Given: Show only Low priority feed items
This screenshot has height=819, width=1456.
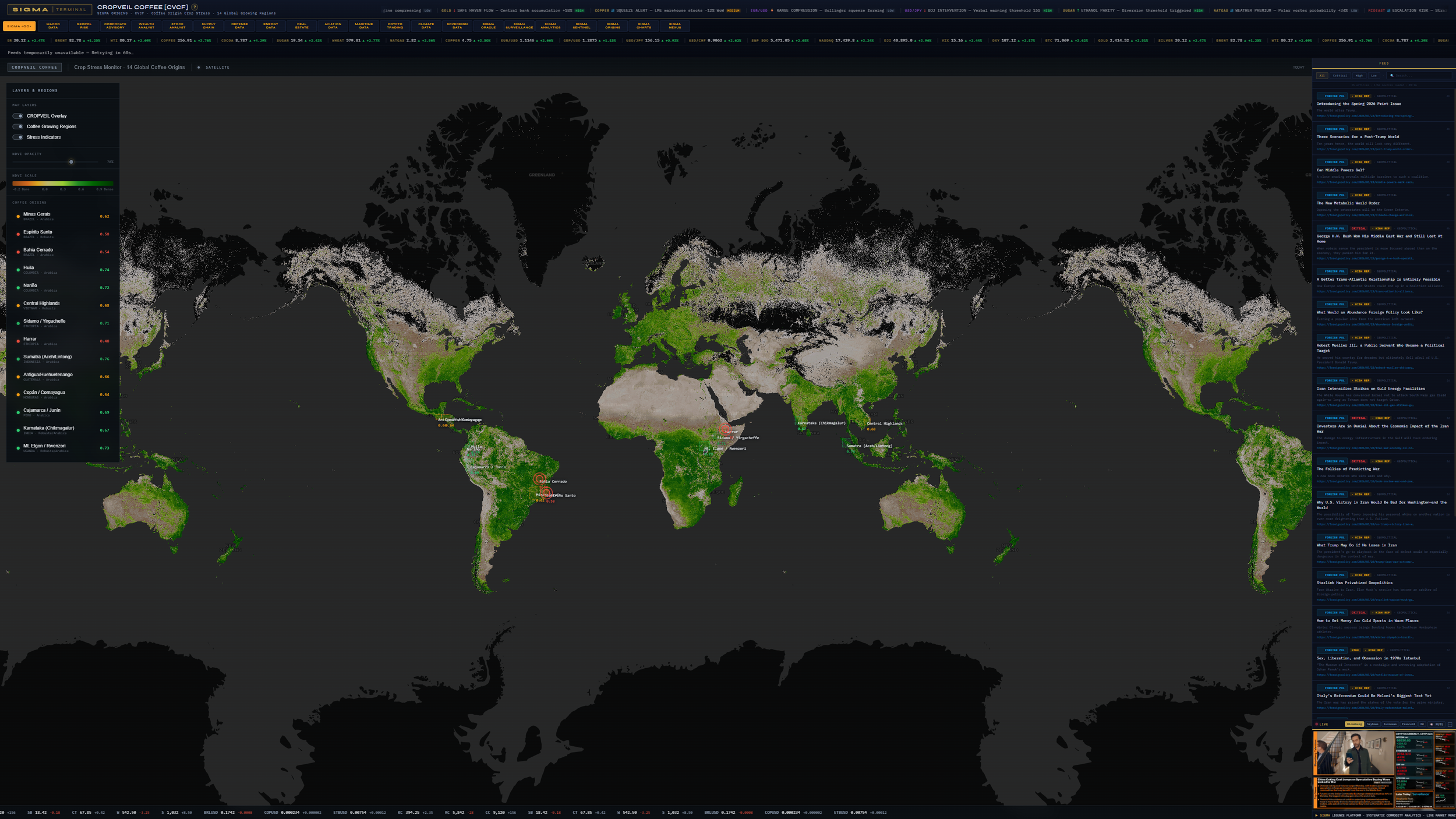Looking at the screenshot, I should point(1374,75).
